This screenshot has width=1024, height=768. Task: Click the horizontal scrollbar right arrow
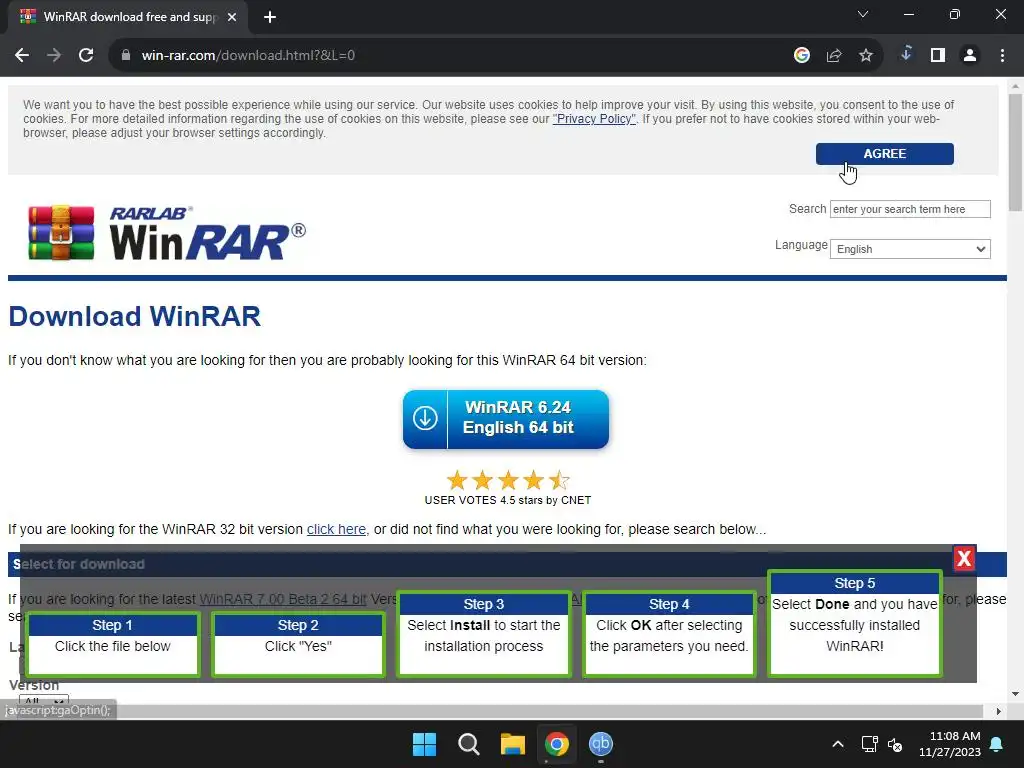tap(999, 711)
